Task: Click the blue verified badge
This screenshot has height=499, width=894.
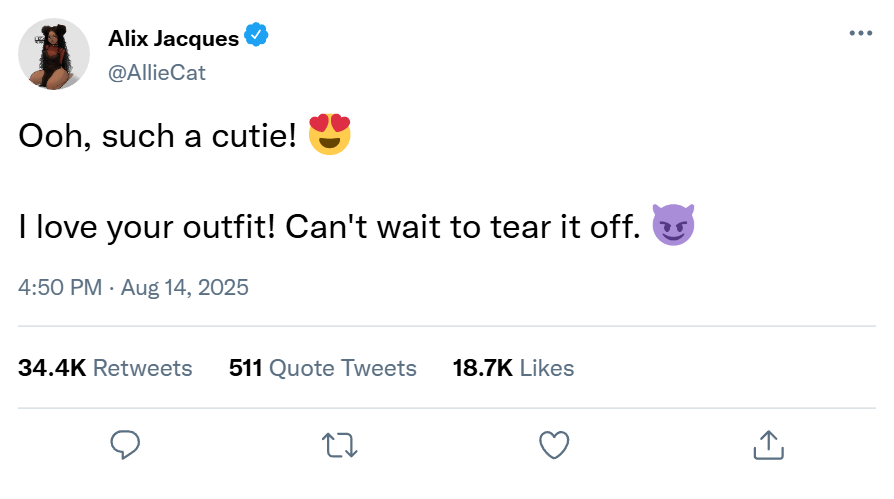Action: (x=257, y=38)
